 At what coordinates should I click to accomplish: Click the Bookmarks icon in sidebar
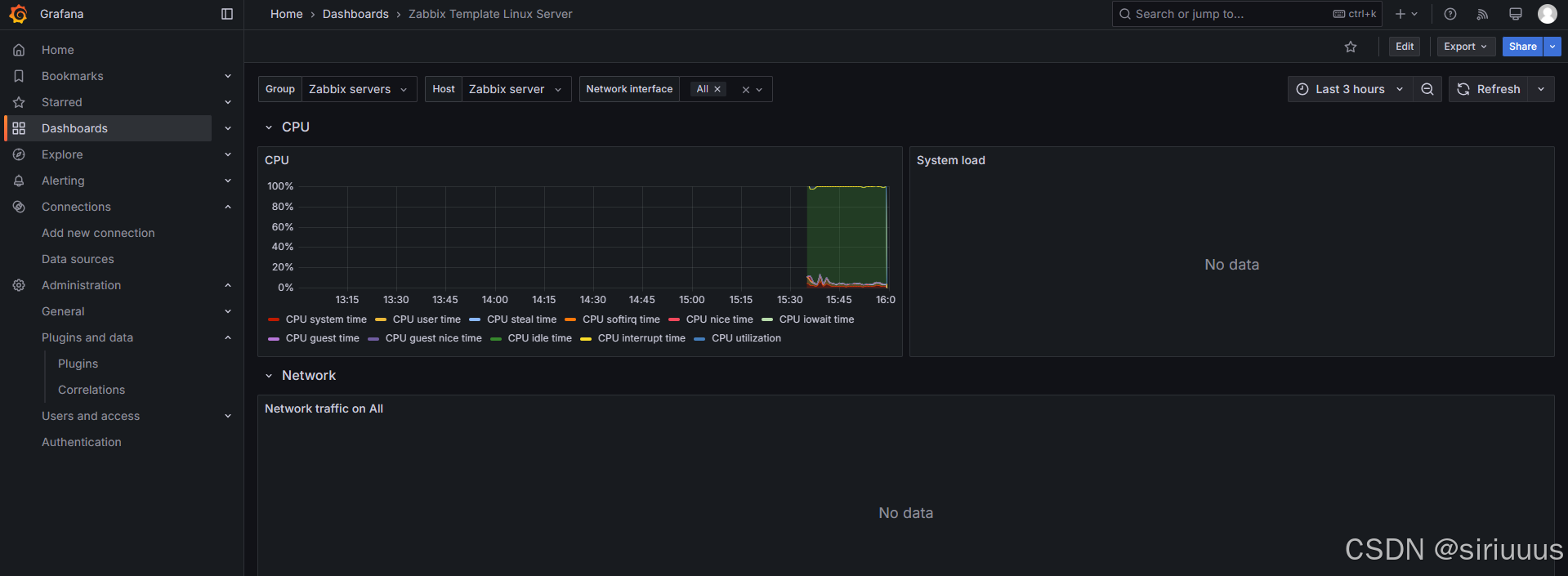[x=19, y=76]
